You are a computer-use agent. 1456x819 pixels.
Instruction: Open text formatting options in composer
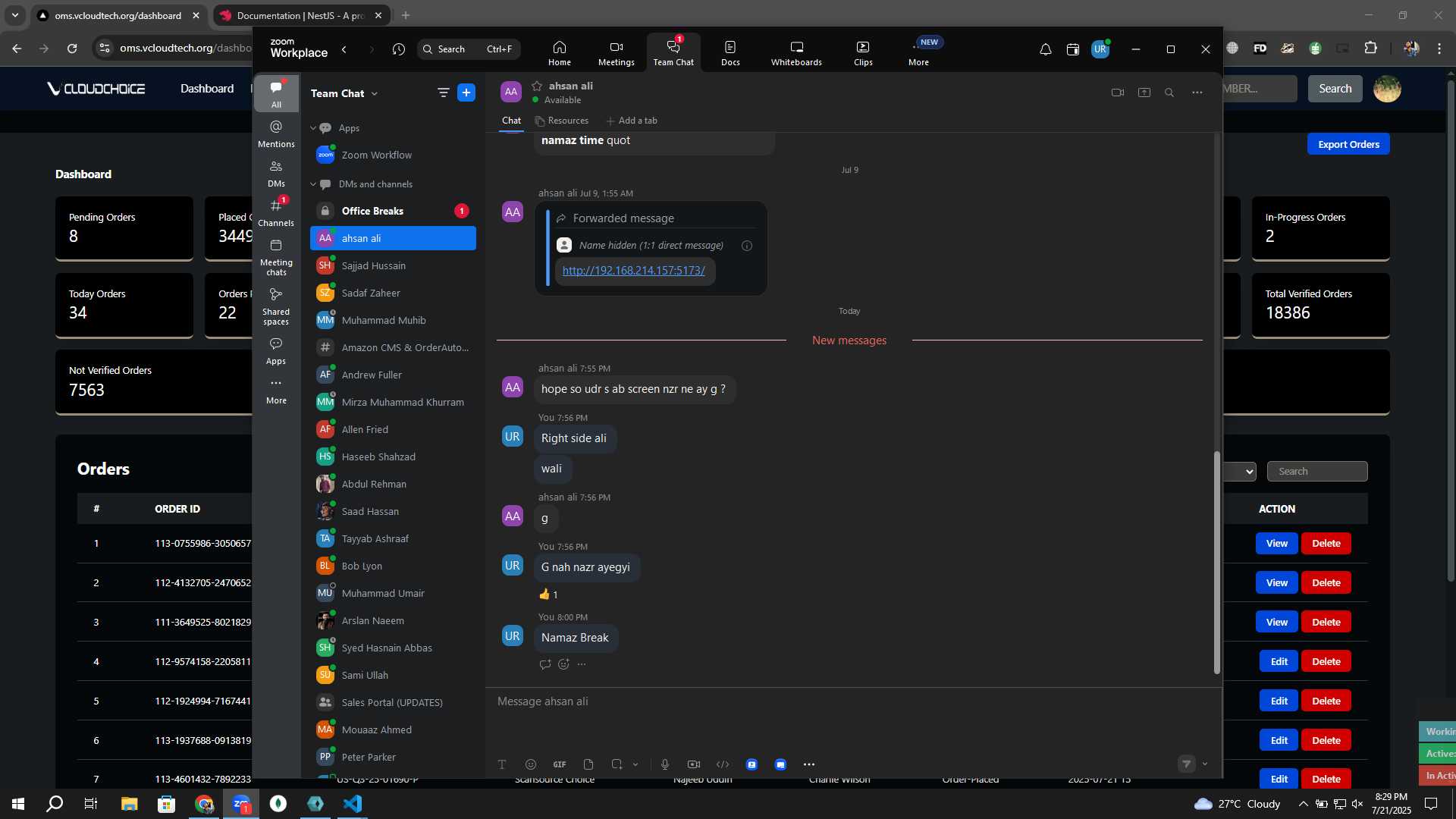click(501, 764)
